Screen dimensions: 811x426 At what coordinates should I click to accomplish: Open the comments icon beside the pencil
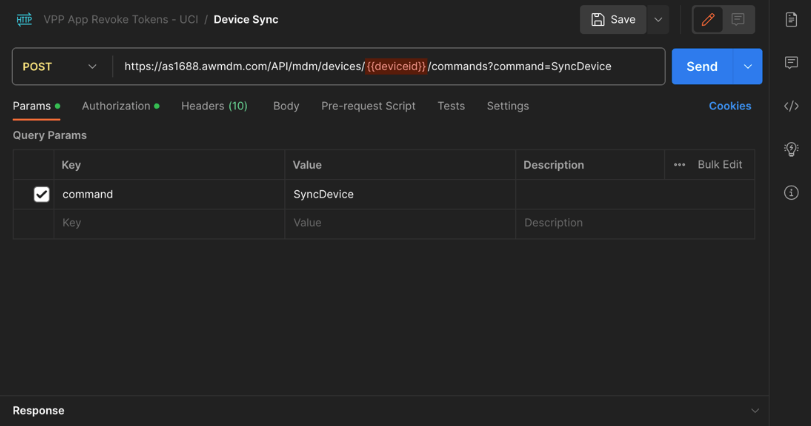(739, 19)
